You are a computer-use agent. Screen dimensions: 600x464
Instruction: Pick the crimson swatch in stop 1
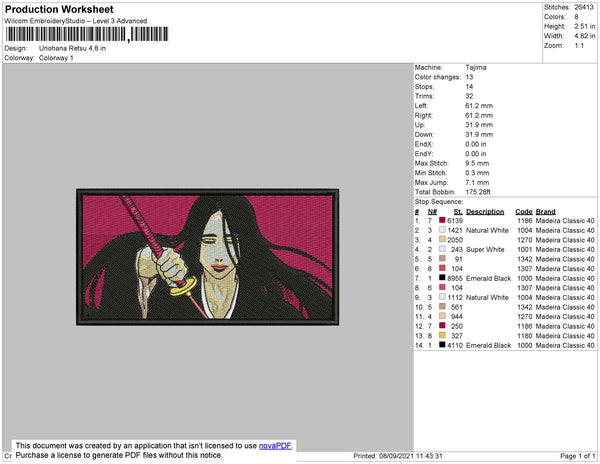(x=442, y=220)
